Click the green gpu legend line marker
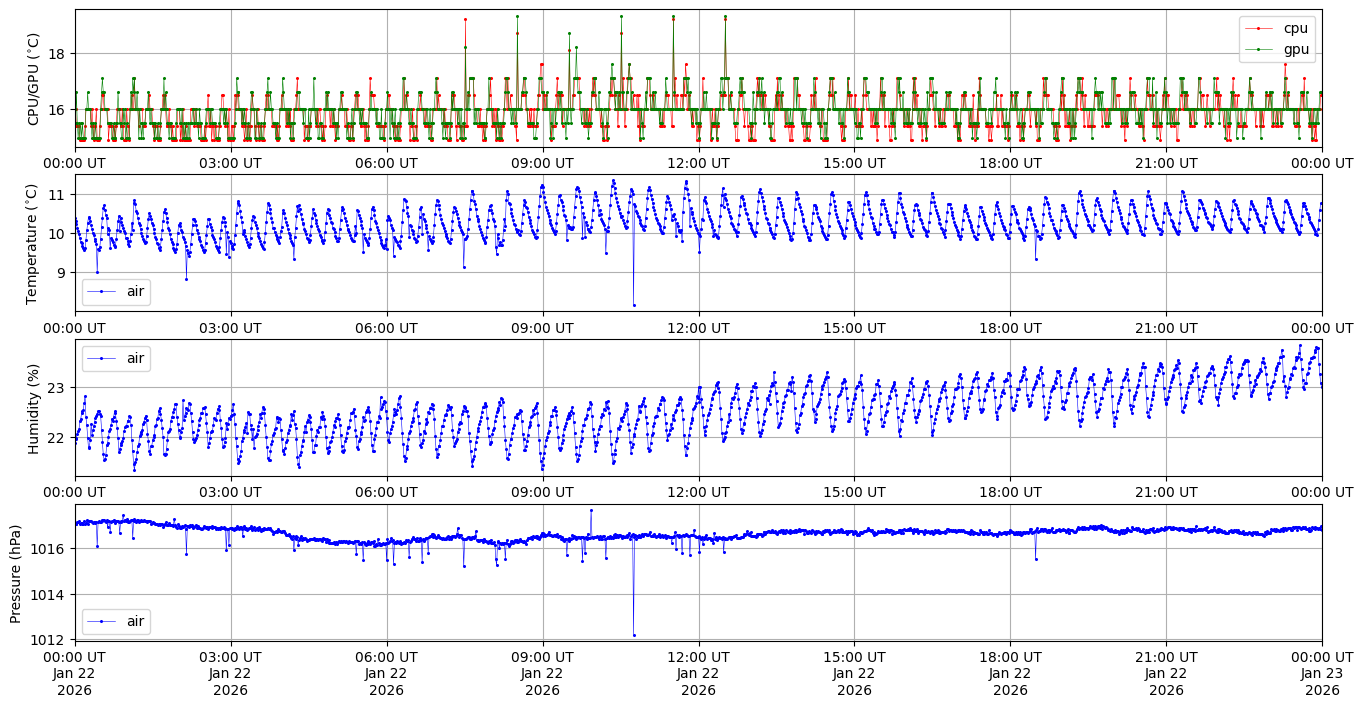1363x707 pixels. [x=1259, y=49]
